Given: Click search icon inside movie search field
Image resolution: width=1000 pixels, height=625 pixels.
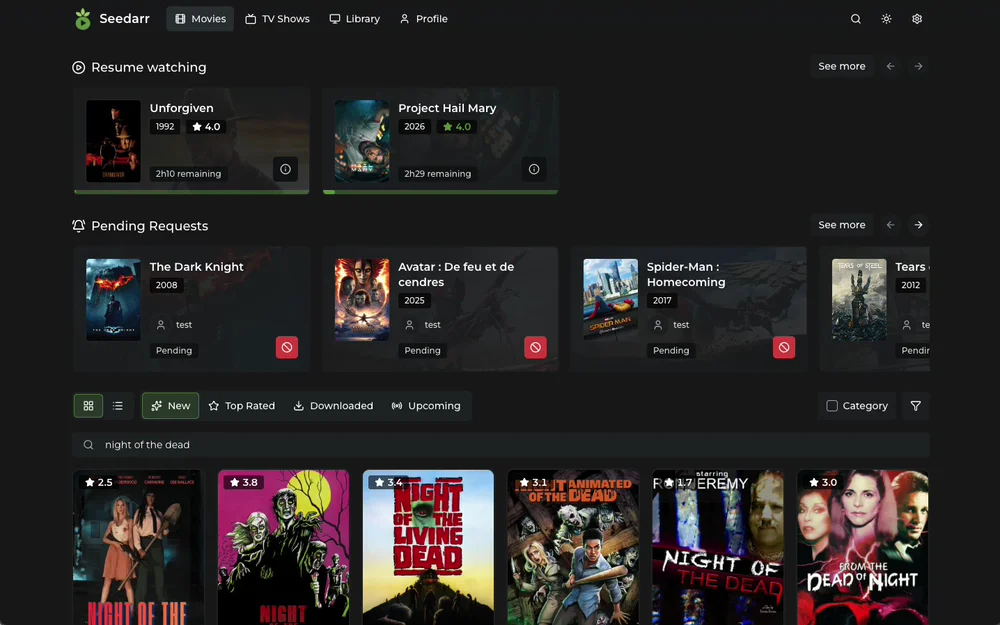Looking at the screenshot, I should 89,445.
